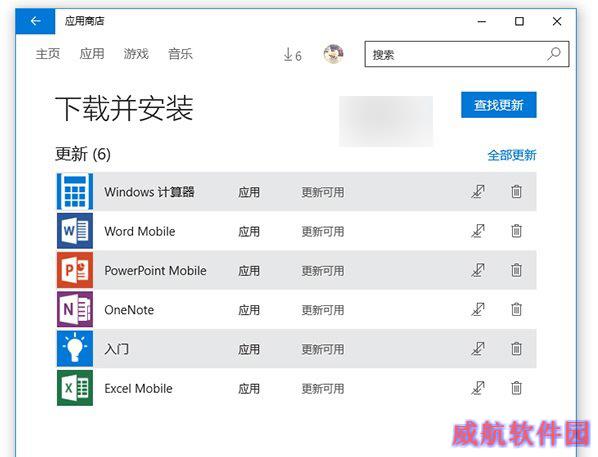Open the Home (主页) tab
Viewport: 598px width, 457px height.
(48, 54)
